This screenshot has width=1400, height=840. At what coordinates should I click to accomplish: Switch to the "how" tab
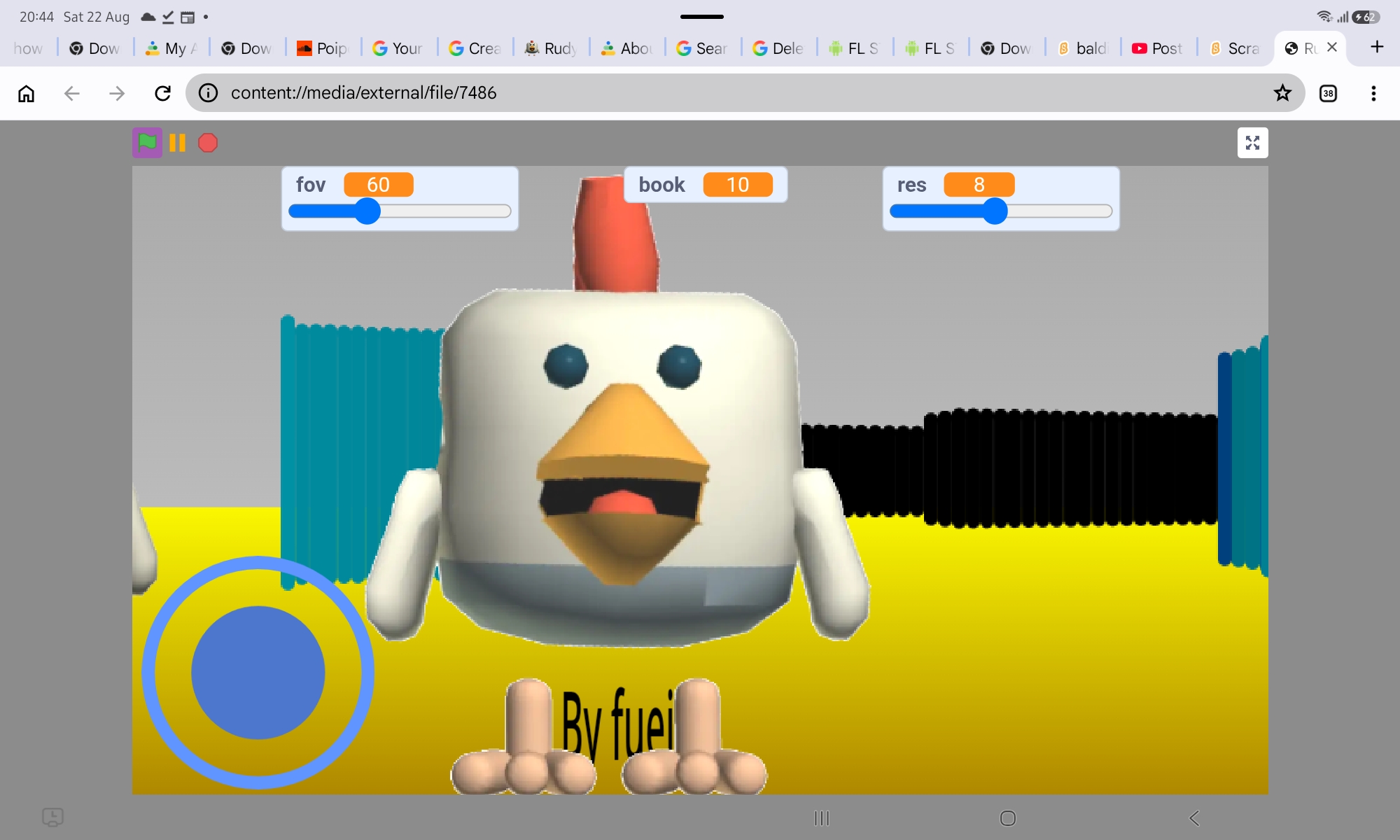click(x=28, y=48)
